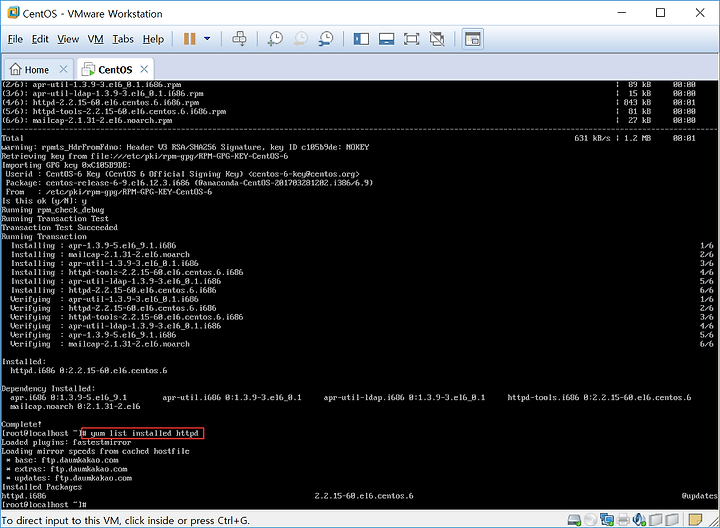Viewport: 720px width, 528px height.
Task: Click the 'Installed Packages' line
Action: click(42, 487)
